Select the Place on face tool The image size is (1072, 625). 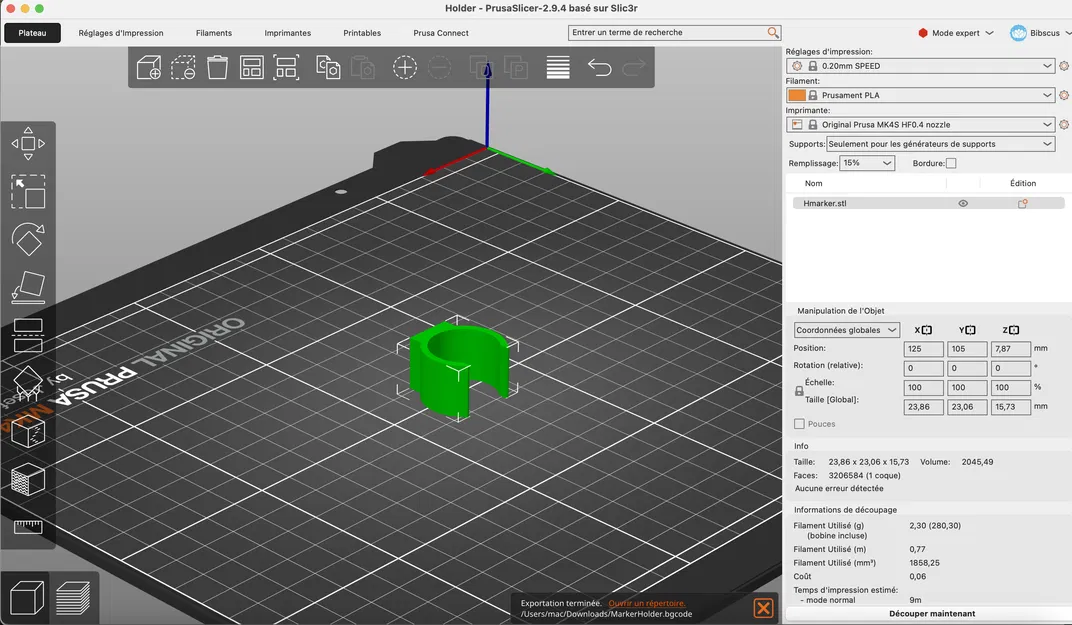point(28,287)
